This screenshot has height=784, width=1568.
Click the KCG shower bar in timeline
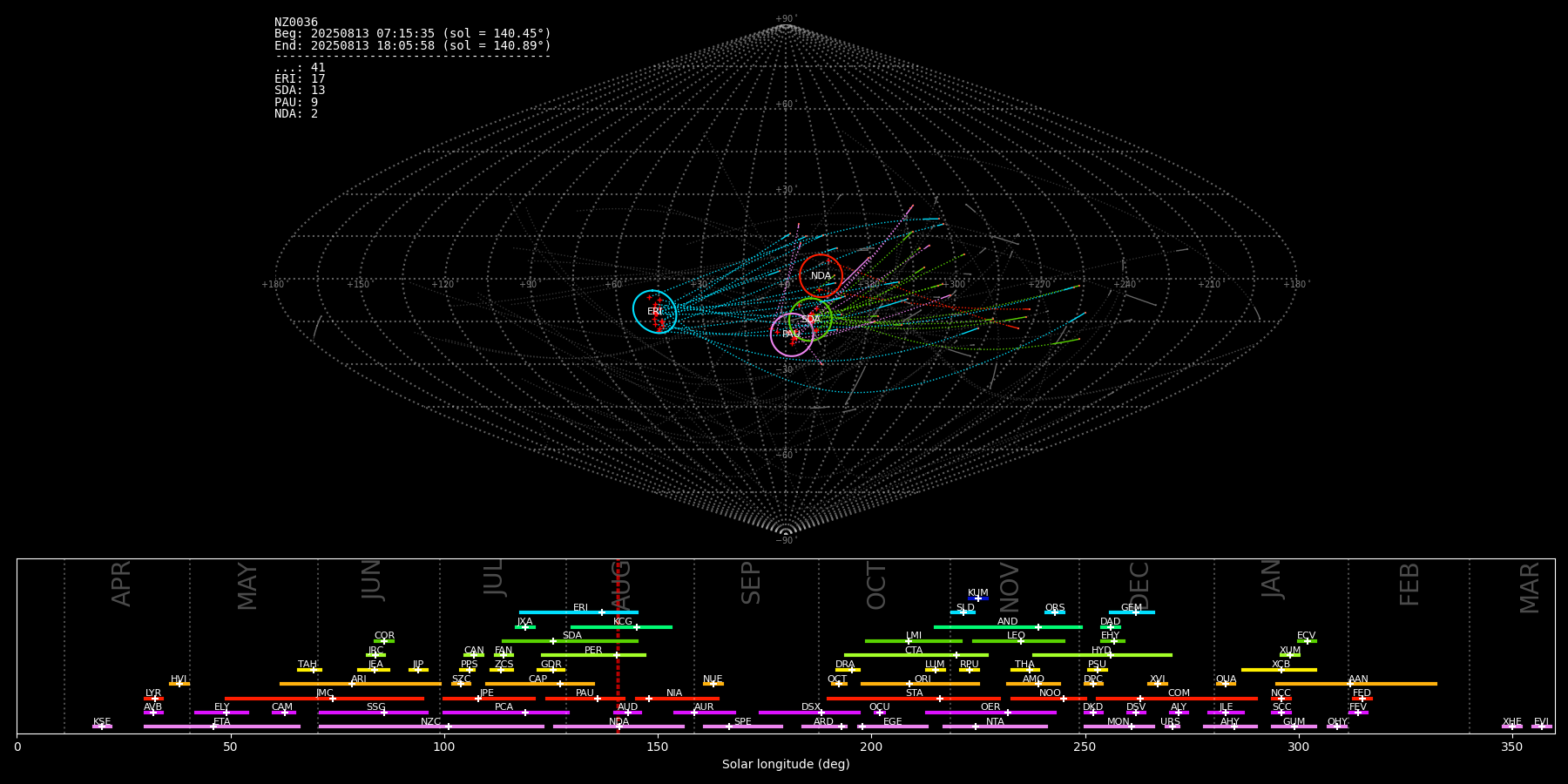621,626
